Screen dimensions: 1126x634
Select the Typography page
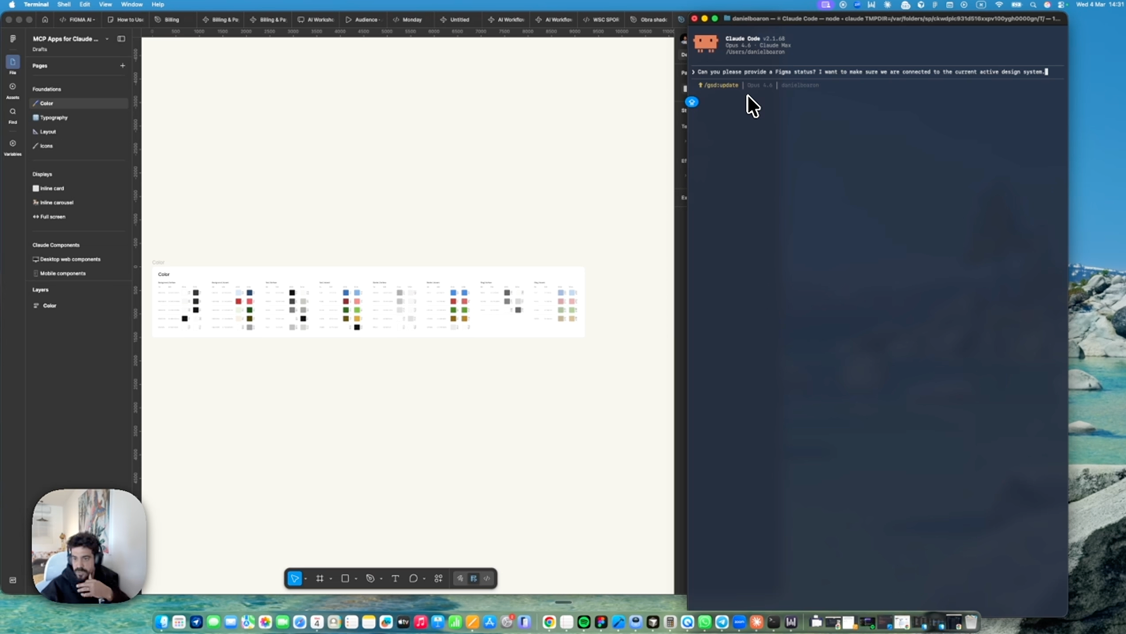(x=79, y=118)
